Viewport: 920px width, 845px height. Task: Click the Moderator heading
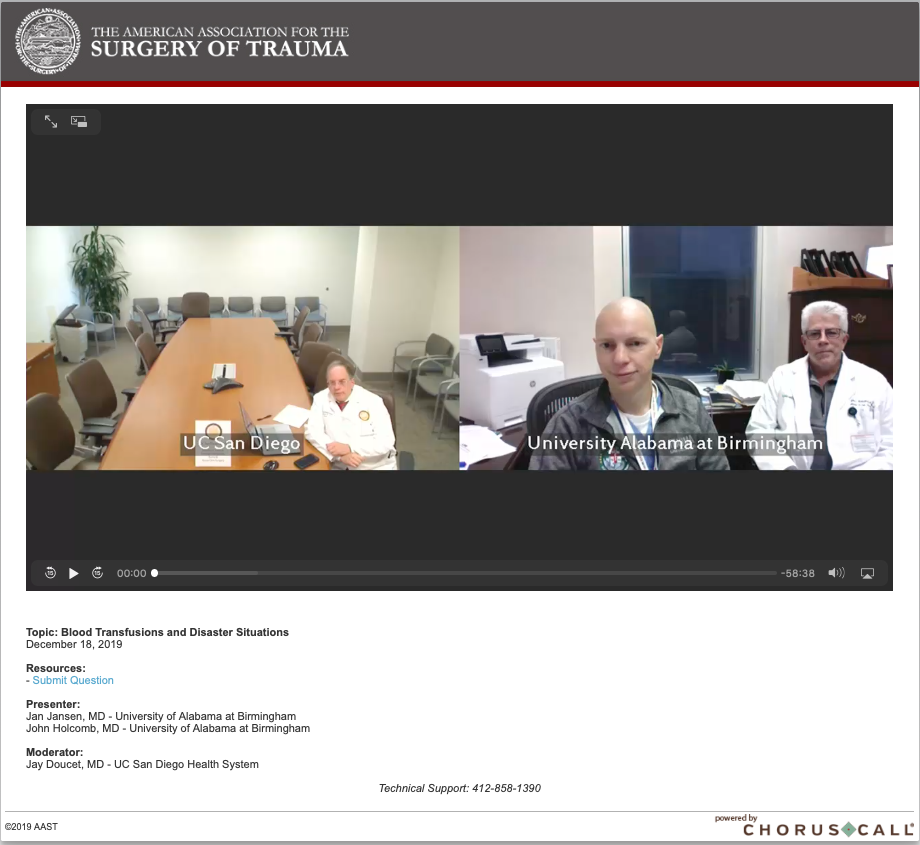point(55,752)
